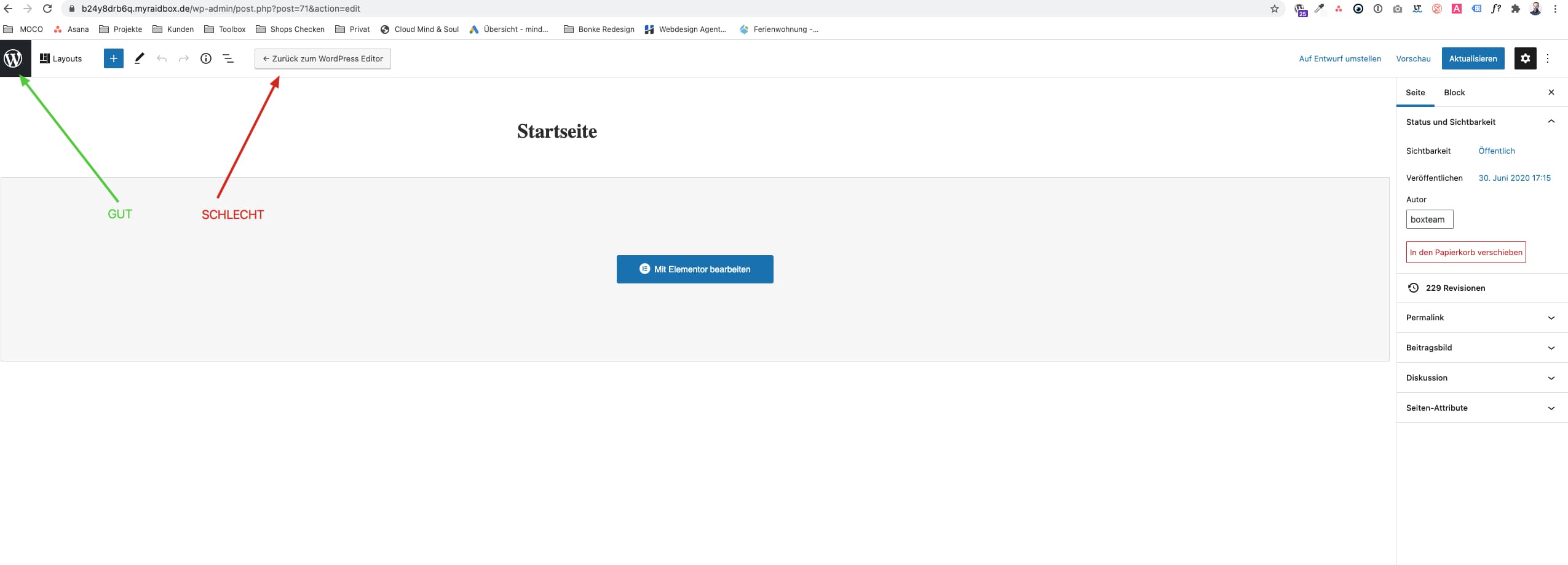Image resolution: width=1568 pixels, height=565 pixels.
Task: Switch to the Block tab
Action: click(x=1454, y=92)
